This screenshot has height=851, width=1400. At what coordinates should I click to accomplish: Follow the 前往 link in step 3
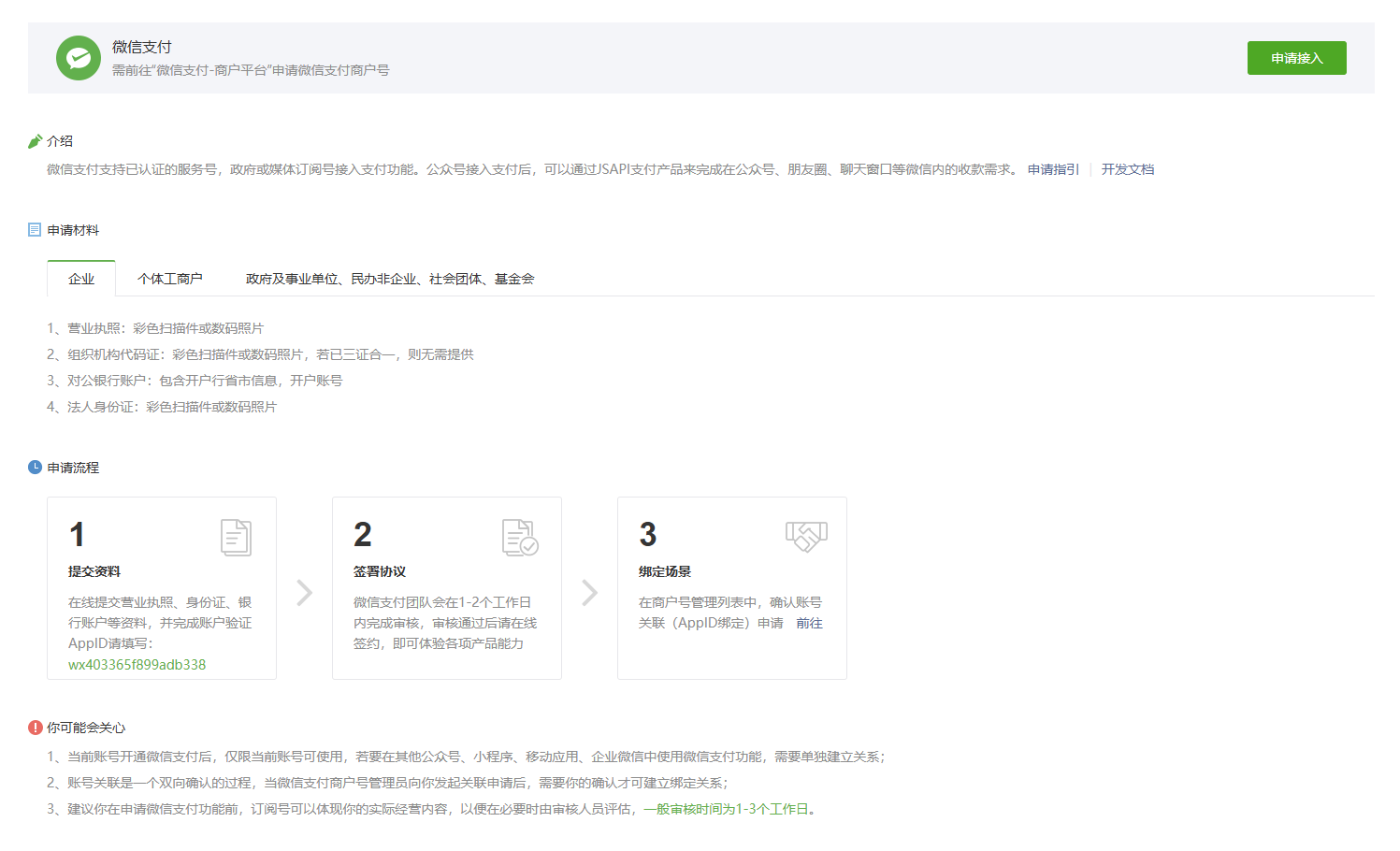point(809,623)
